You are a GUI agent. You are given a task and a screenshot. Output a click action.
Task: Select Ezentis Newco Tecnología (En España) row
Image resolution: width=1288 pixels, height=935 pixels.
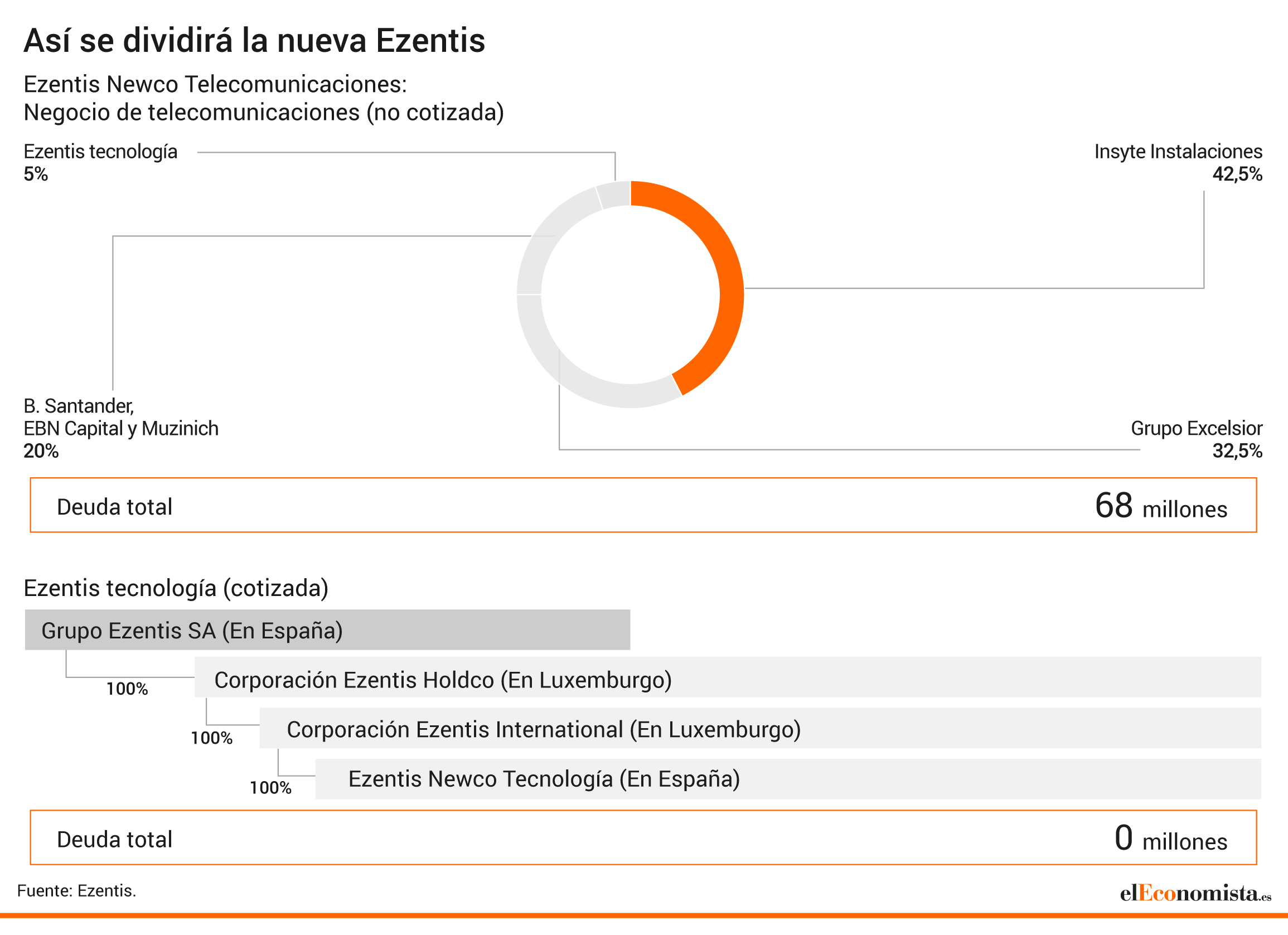pos(788,779)
